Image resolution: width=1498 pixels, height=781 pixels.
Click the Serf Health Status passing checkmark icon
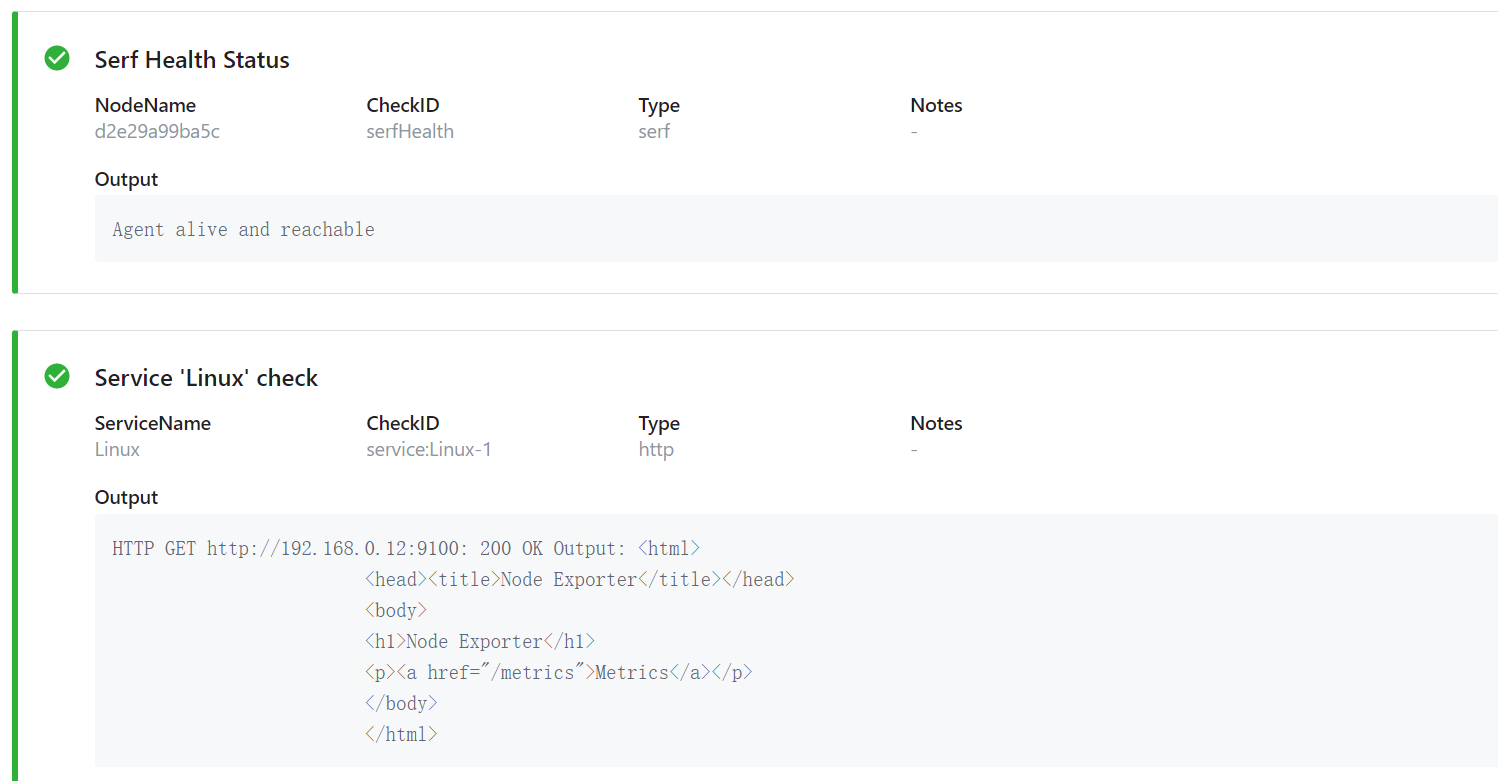(x=57, y=58)
